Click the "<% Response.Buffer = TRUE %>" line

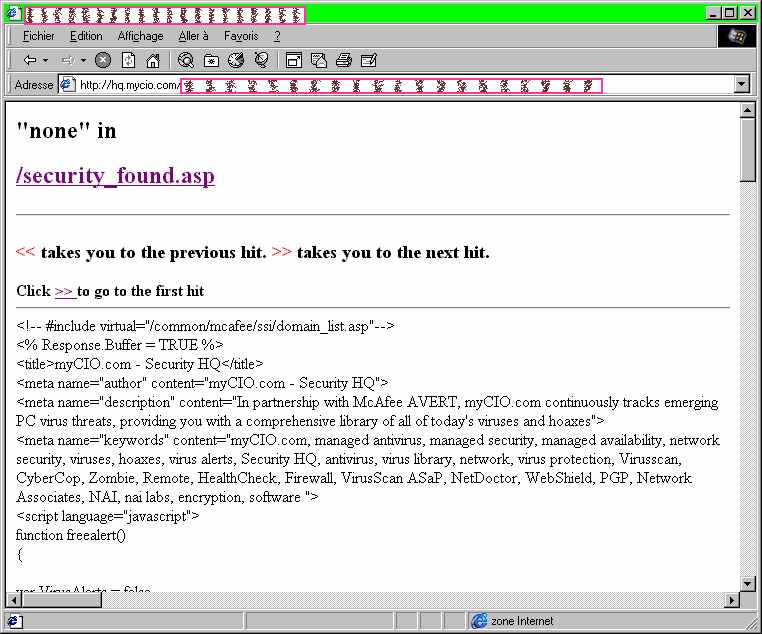[120, 345]
